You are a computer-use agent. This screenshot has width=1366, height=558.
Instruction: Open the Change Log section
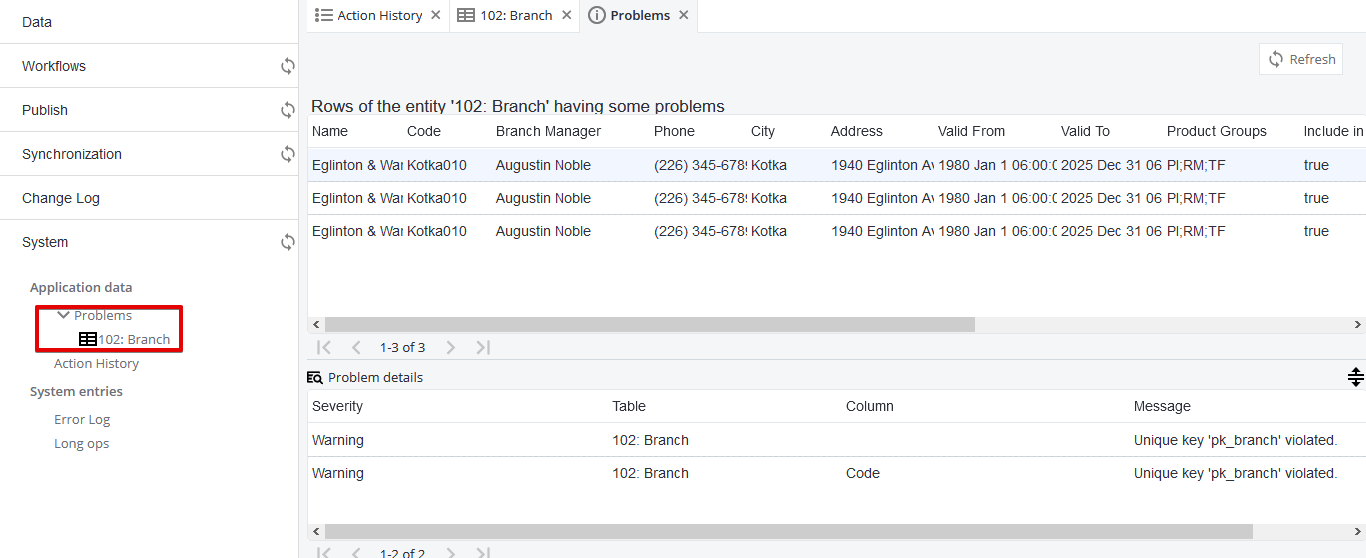[x=61, y=198]
